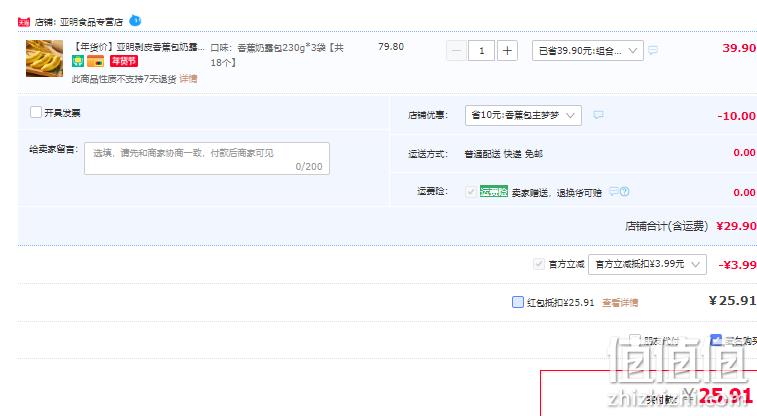Viewport: 757px width, 416px height.
Task: Tick the 朋友代付 checkbox
Action: (x=635, y=340)
